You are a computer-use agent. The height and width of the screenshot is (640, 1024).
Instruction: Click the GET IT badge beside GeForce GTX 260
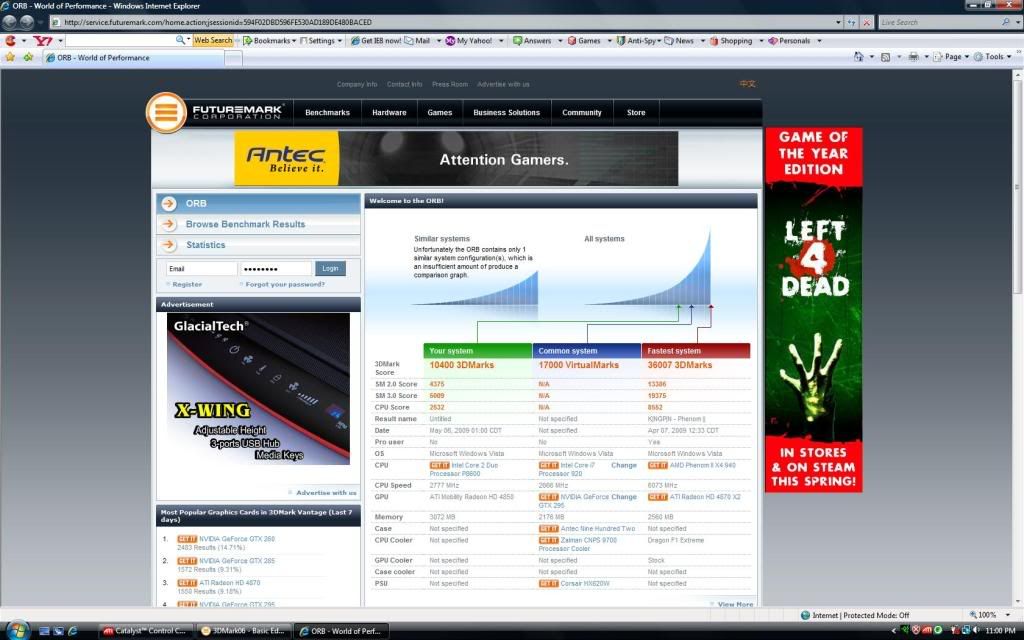tap(187, 539)
